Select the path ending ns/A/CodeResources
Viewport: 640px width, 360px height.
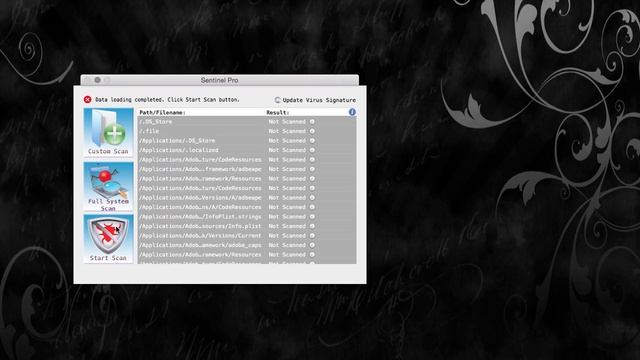pos(200,207)
